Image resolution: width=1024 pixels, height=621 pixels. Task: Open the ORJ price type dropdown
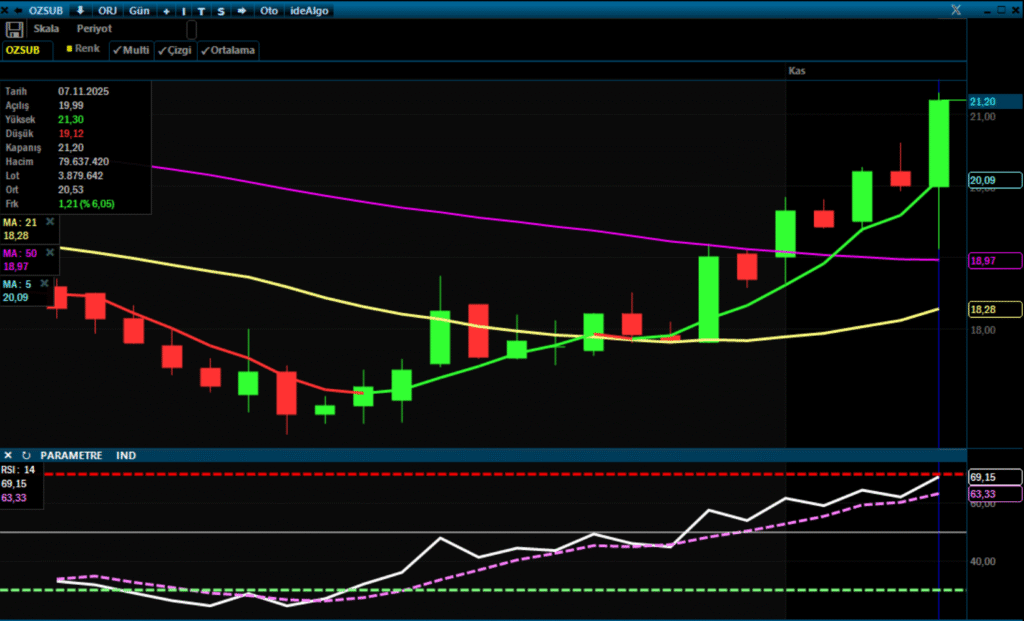coord(107,10)
